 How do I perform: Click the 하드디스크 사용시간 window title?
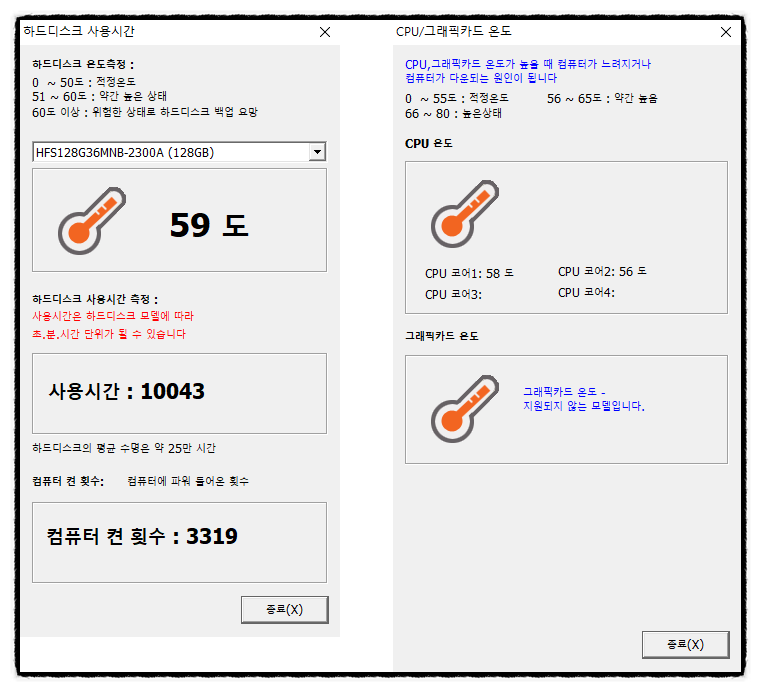pos(79,32)
